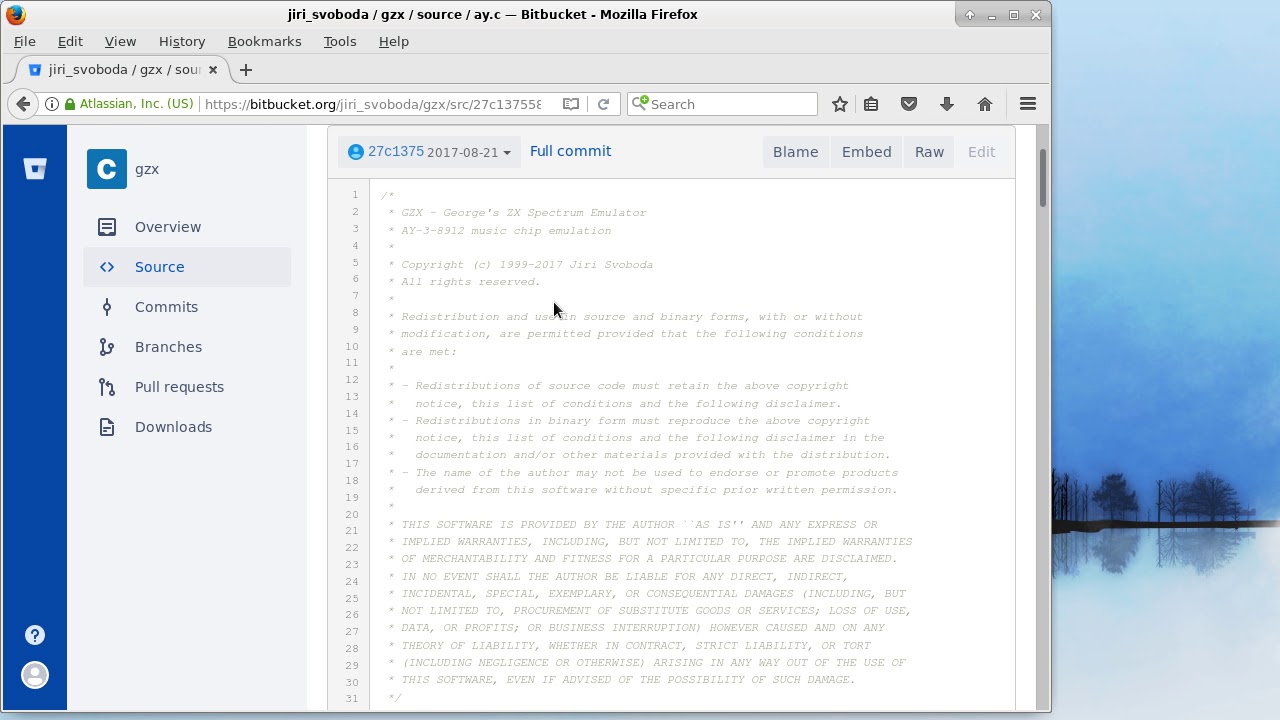This screenshot has width=1280, height=720.
Task: Select Source in the repository sidebar
Action: tap(187, 267)
